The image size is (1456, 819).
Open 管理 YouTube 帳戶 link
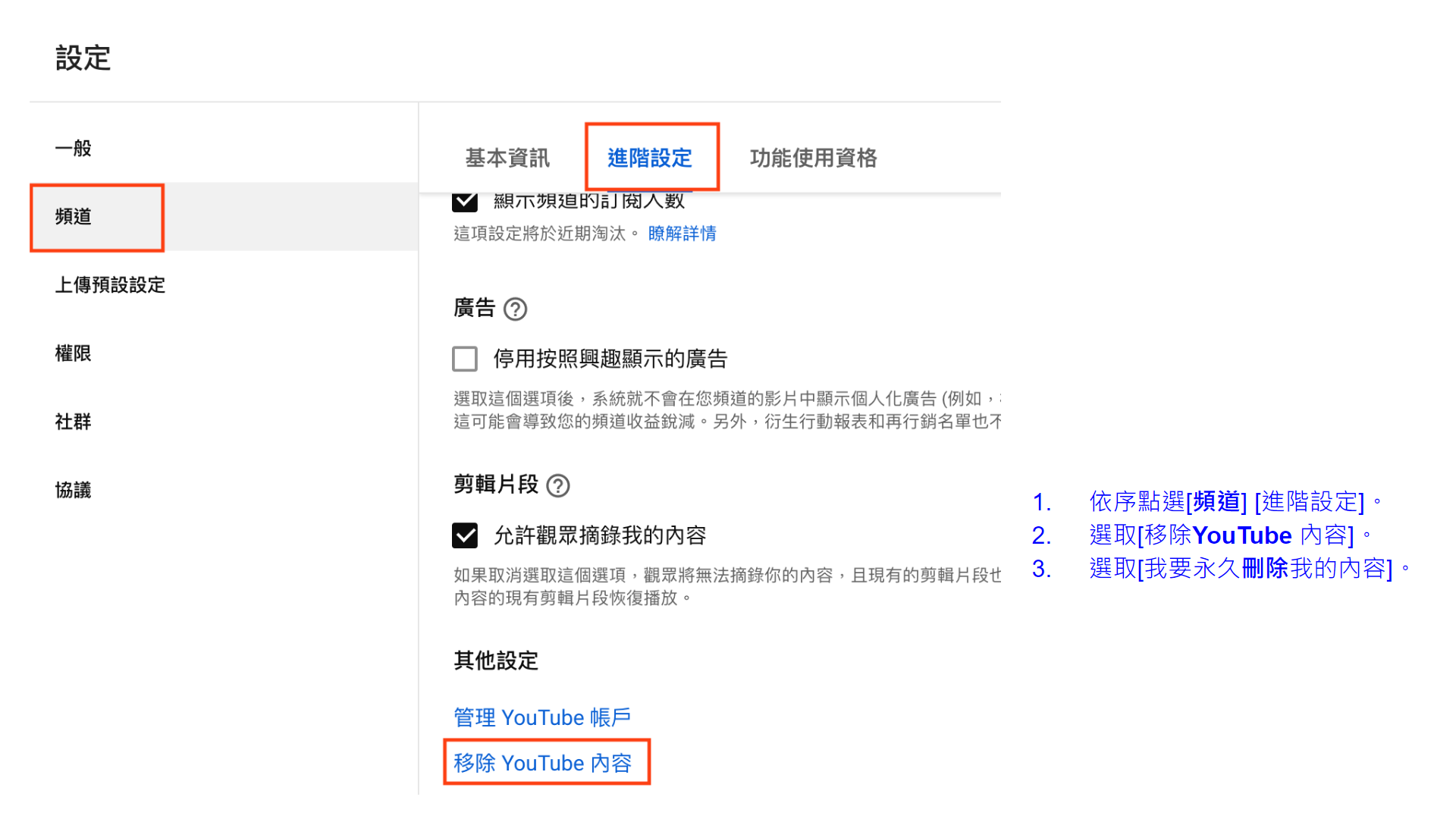coord(542,717)
